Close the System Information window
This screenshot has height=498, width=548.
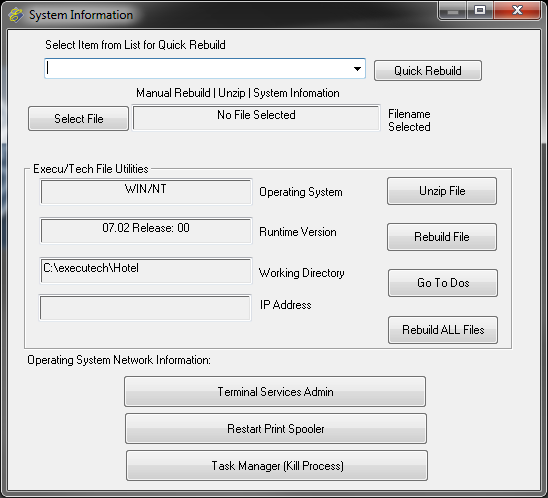pyautogui.click(x=517, y=11)
